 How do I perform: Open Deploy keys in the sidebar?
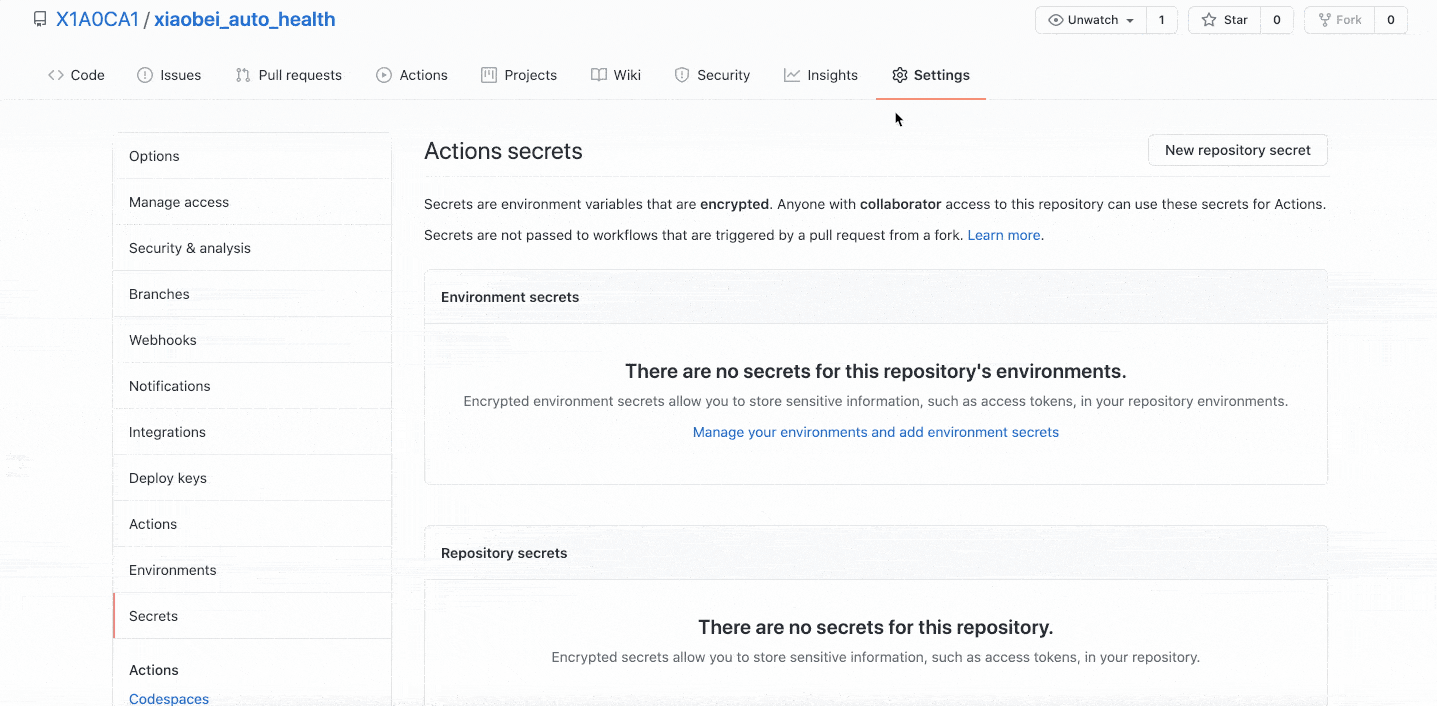tap(168, 478)
